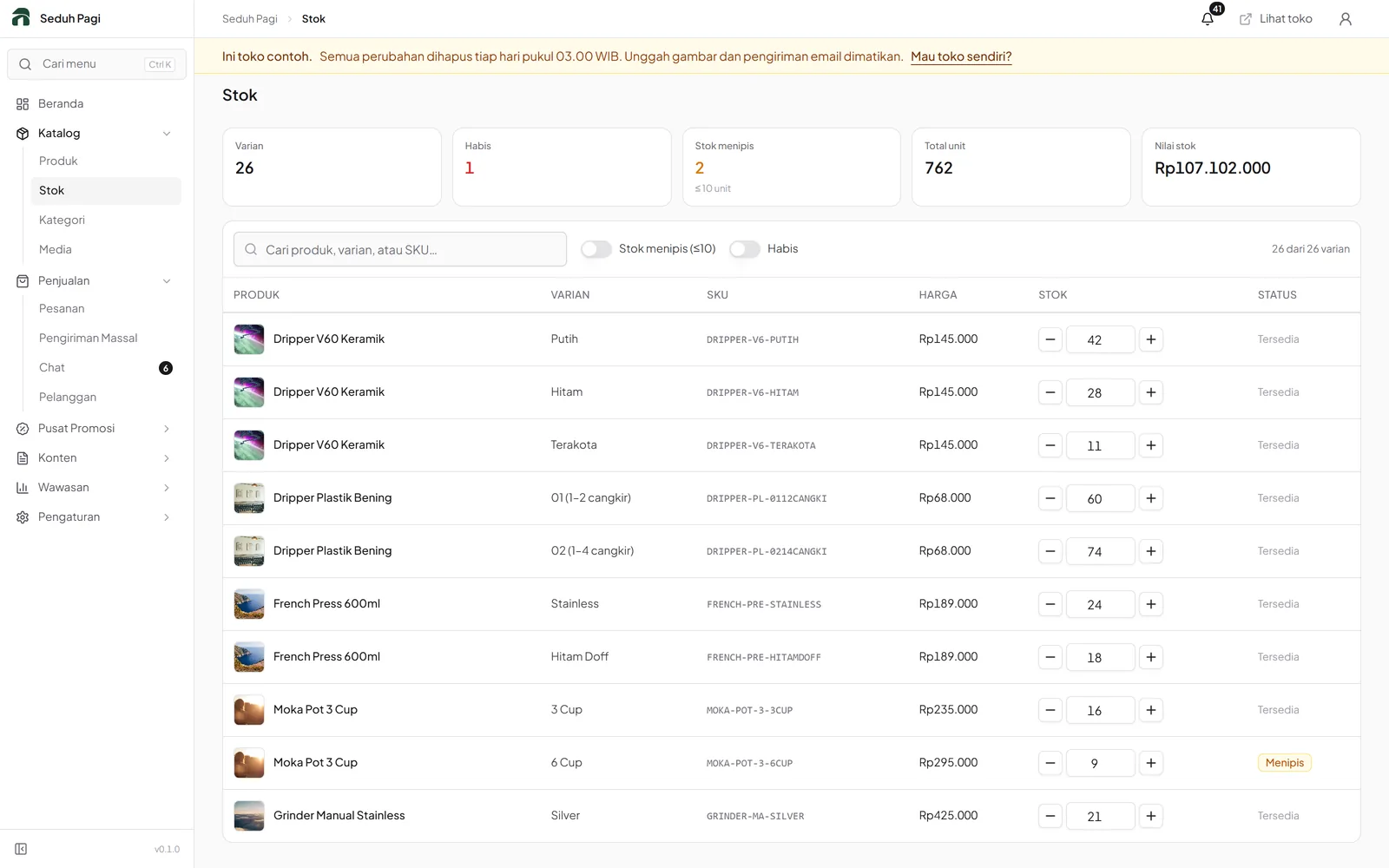Open Kategori under Katalog
The height and width of the screenshot is (868, 1389).
click(x=106, y=220)
